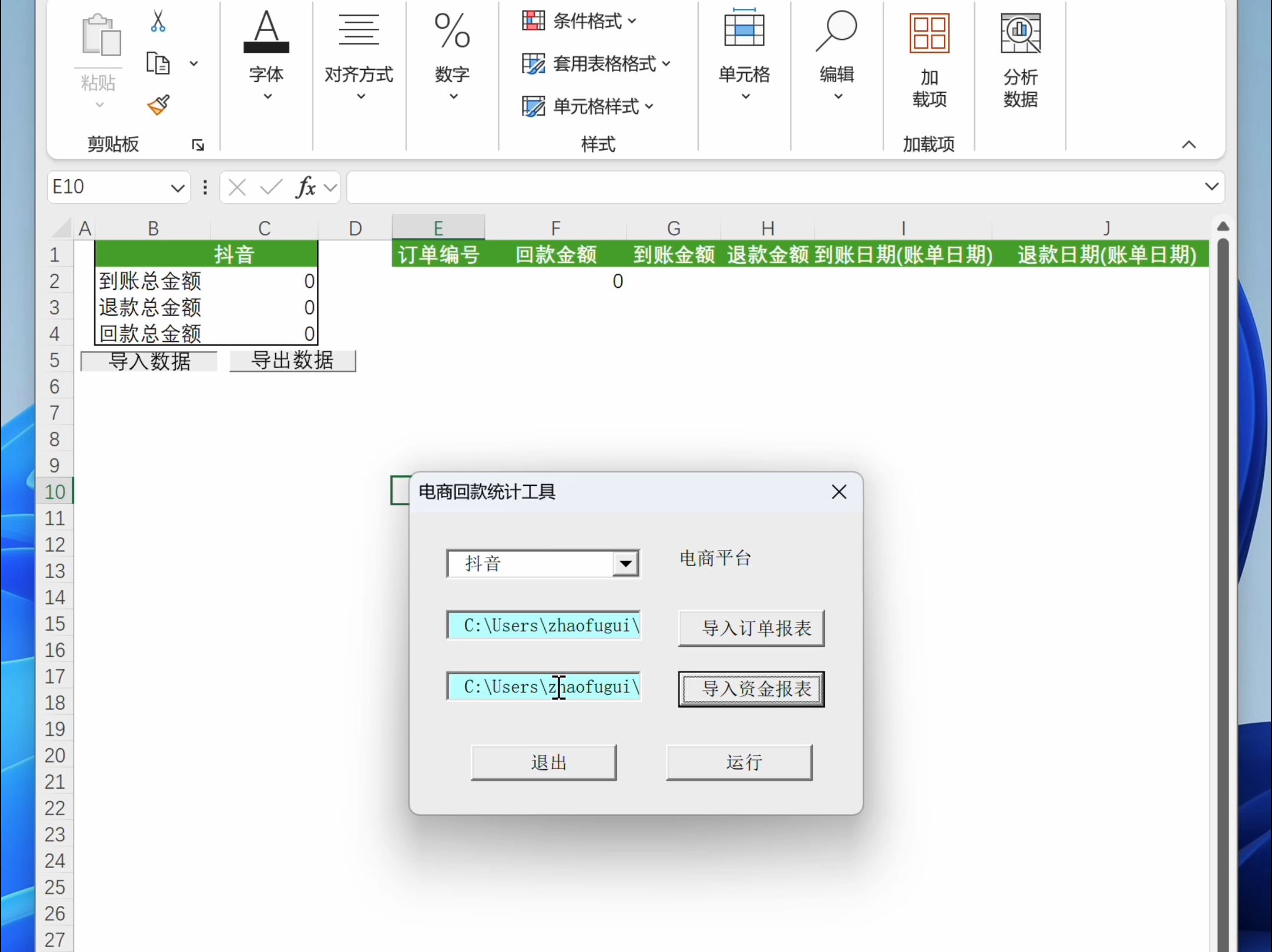1272x952 pixels.
Task: Click the formula bar Cancel X icon
Action: [237, 188]
